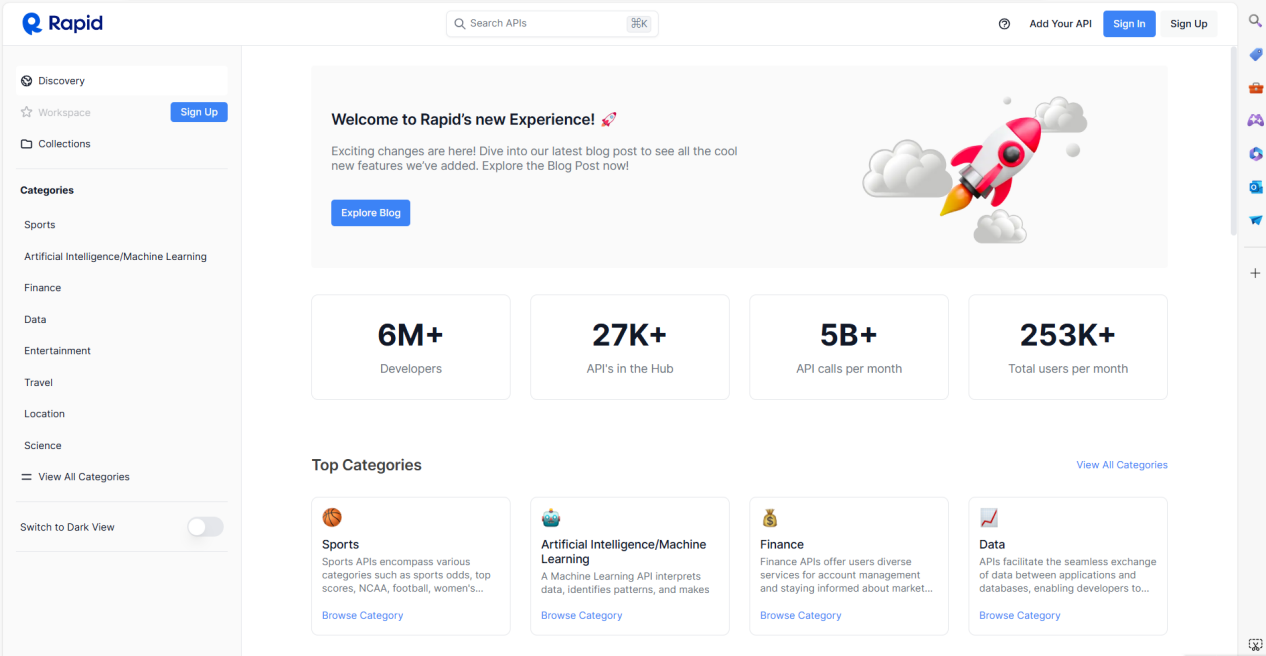This screenshot has width=1266, height=656.
Task: Click the 27K+ API's in the Hub card
Action: tap(630, 347)
